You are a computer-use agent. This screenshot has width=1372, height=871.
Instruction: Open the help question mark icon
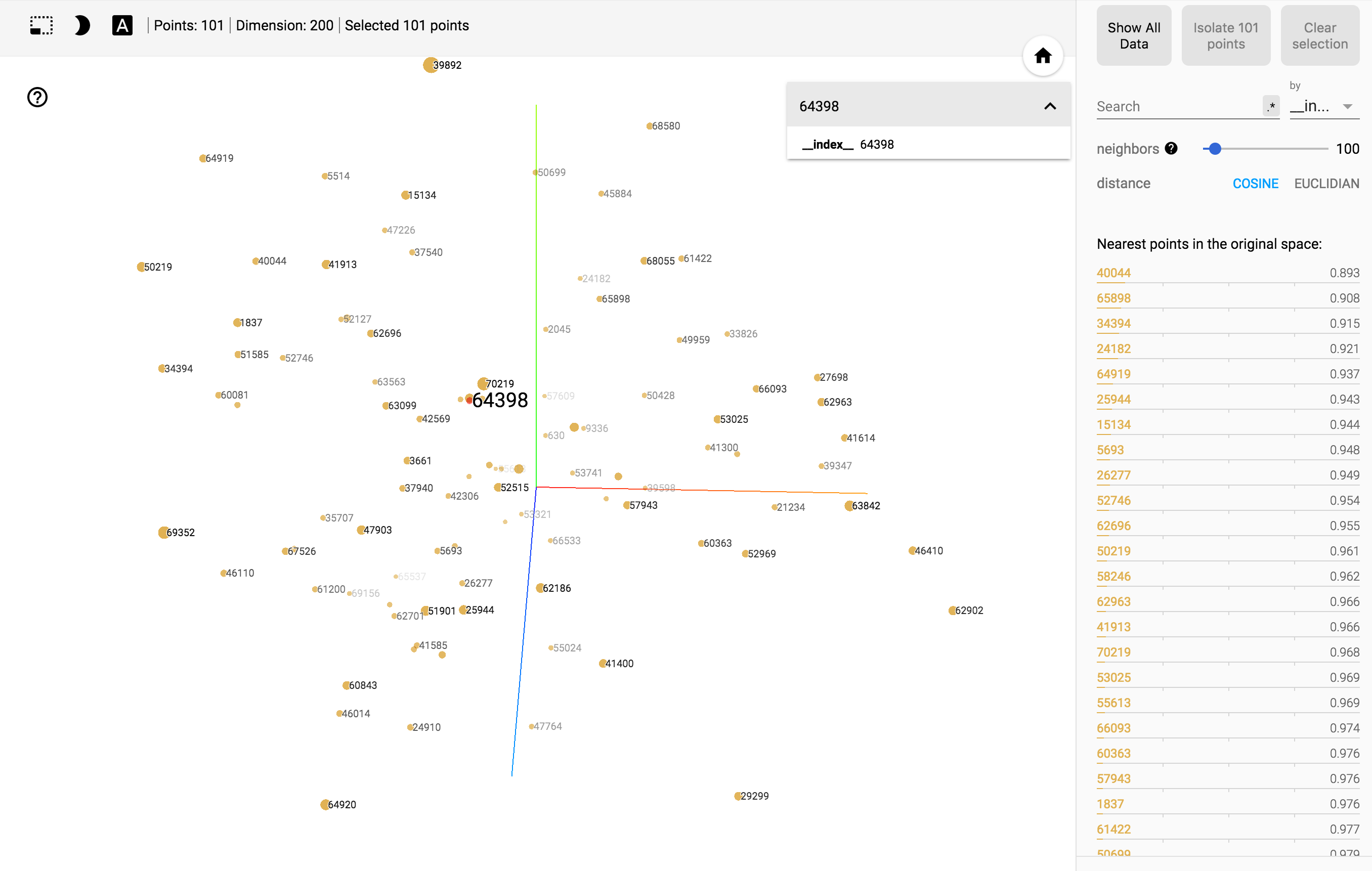coord(37,98)
